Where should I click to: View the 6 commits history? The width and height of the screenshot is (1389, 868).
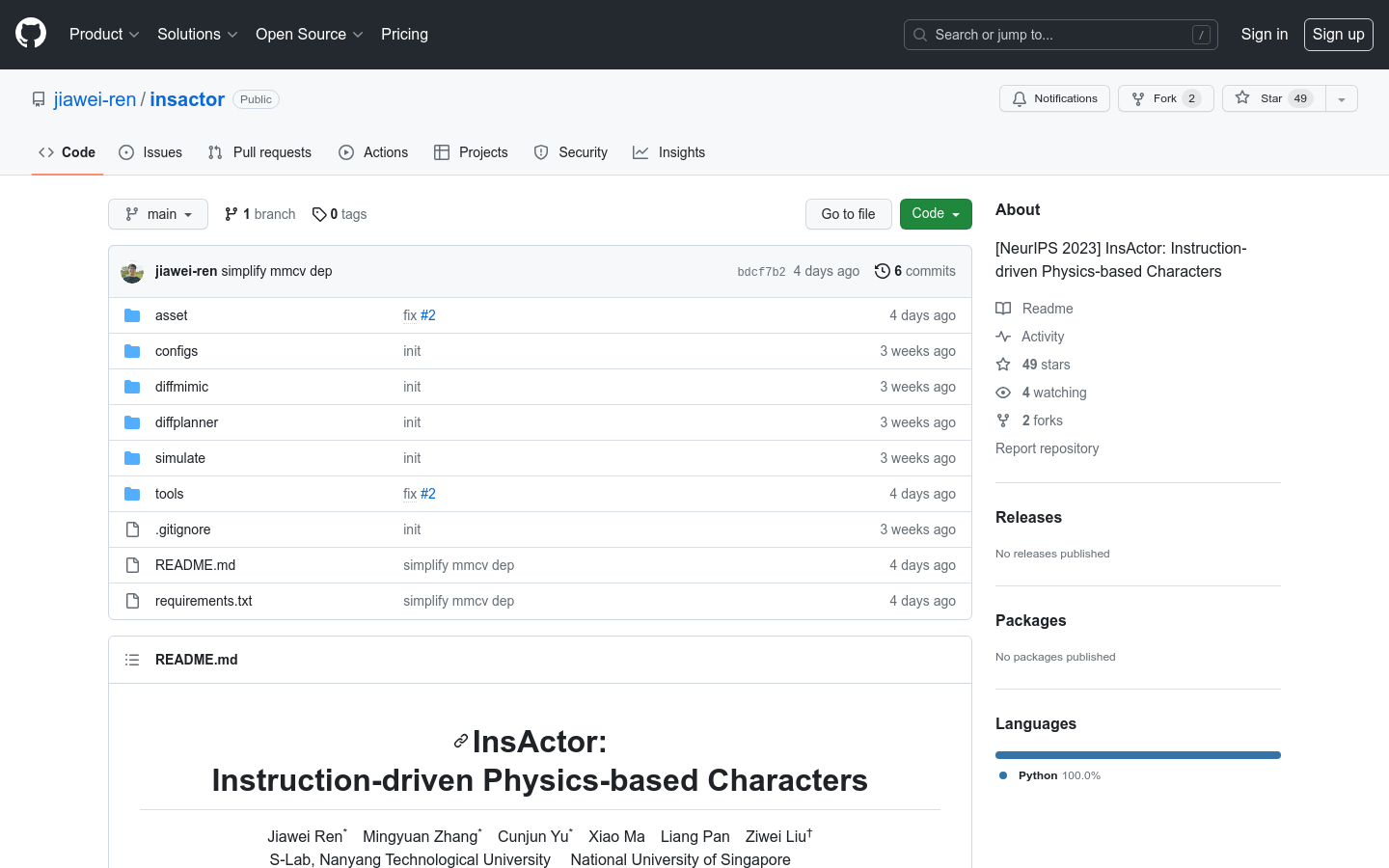pos(915,271)
